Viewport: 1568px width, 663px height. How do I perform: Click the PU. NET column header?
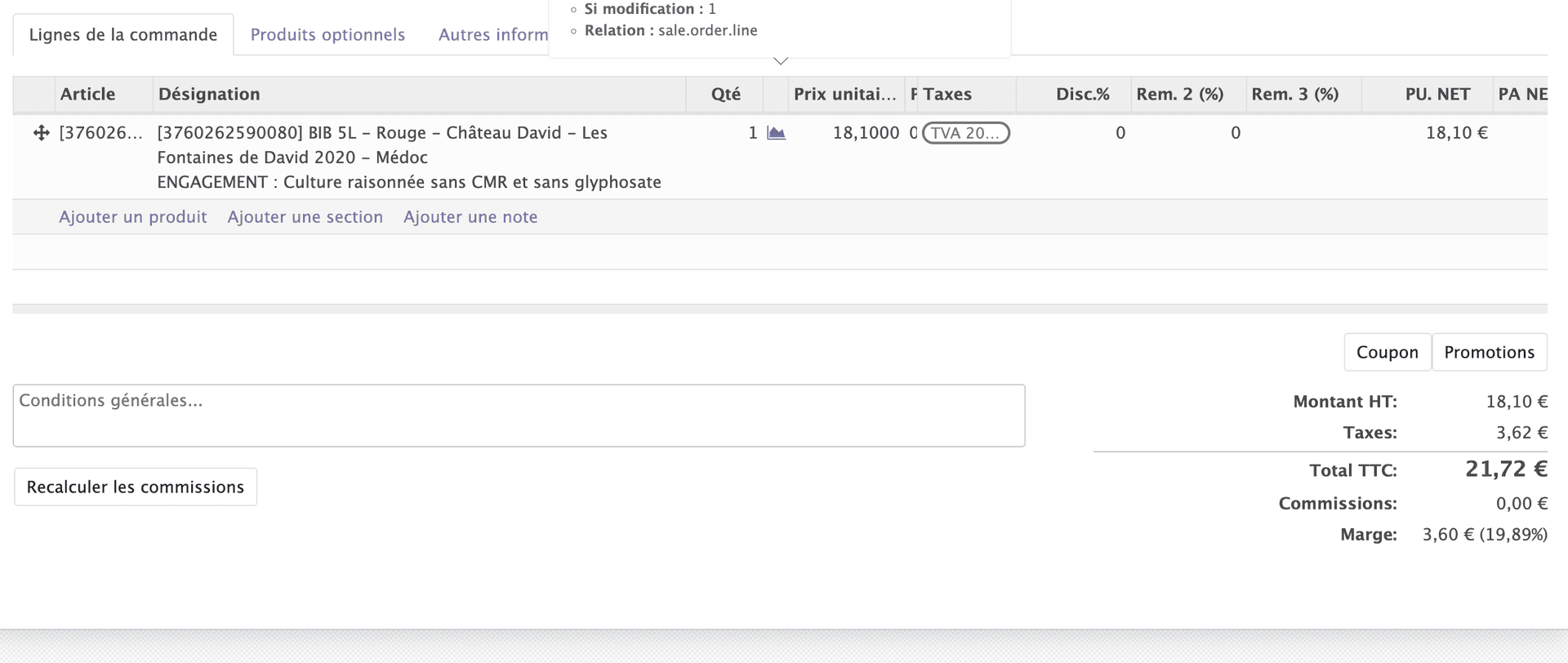point(1437,95)
